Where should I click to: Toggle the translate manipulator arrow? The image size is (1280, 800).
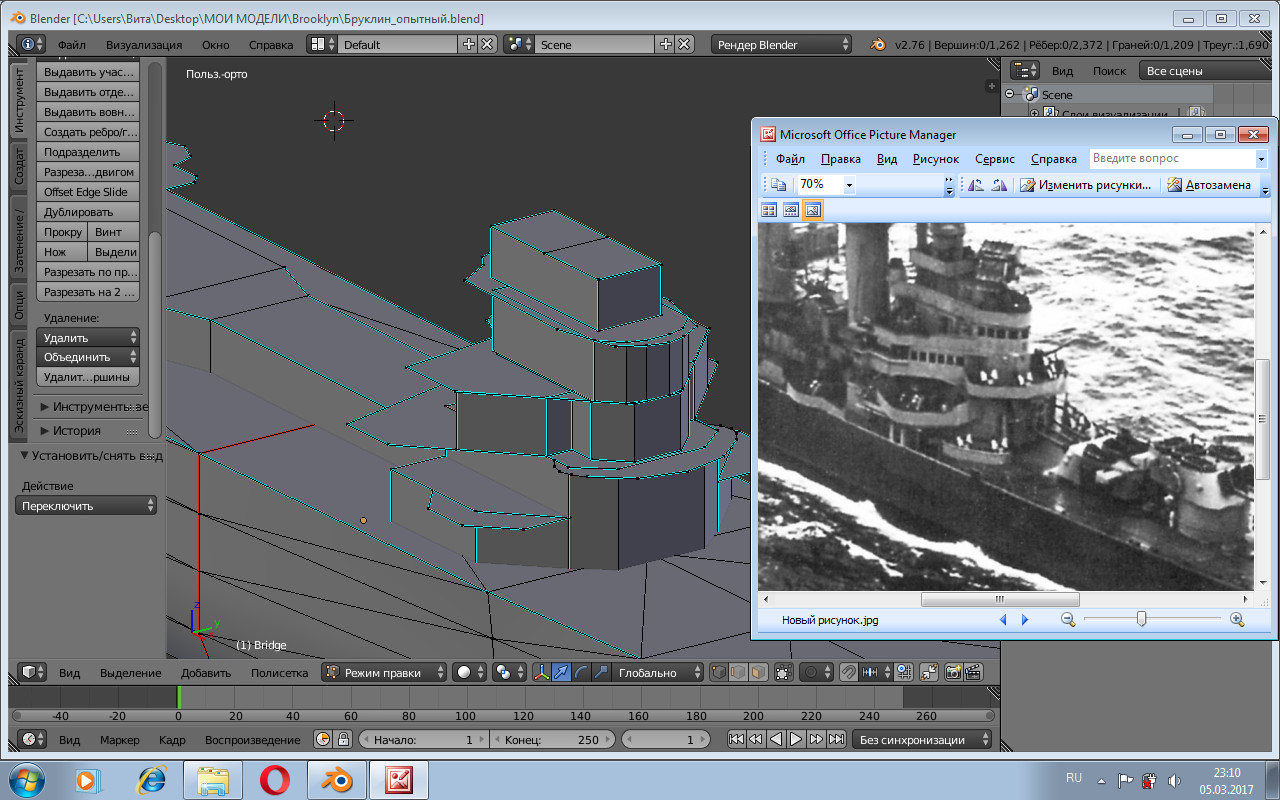coord(561,673)
